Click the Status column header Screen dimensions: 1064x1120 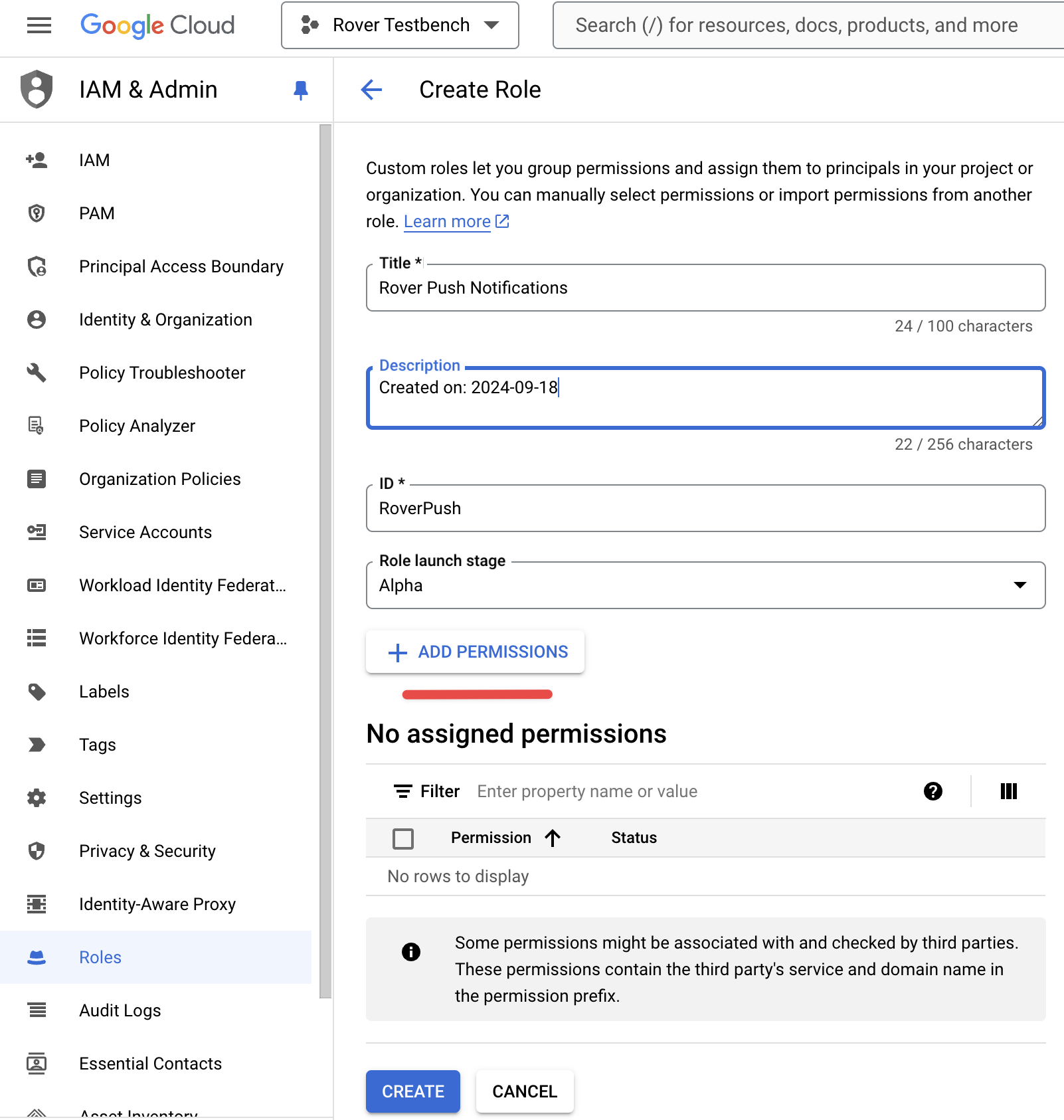[x=634, y=838]
